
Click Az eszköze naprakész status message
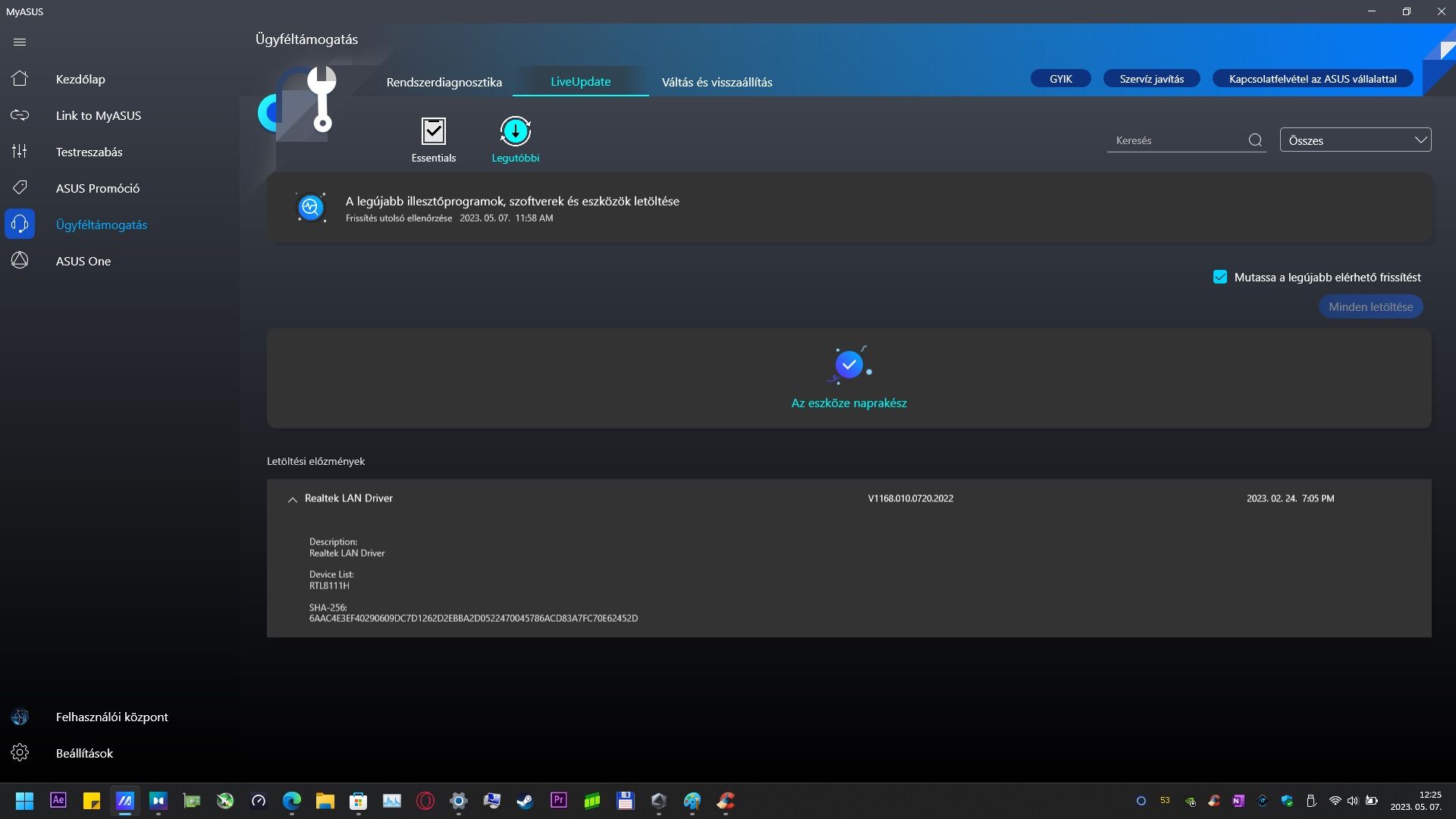pyautogui.click(x=849, y=403)
